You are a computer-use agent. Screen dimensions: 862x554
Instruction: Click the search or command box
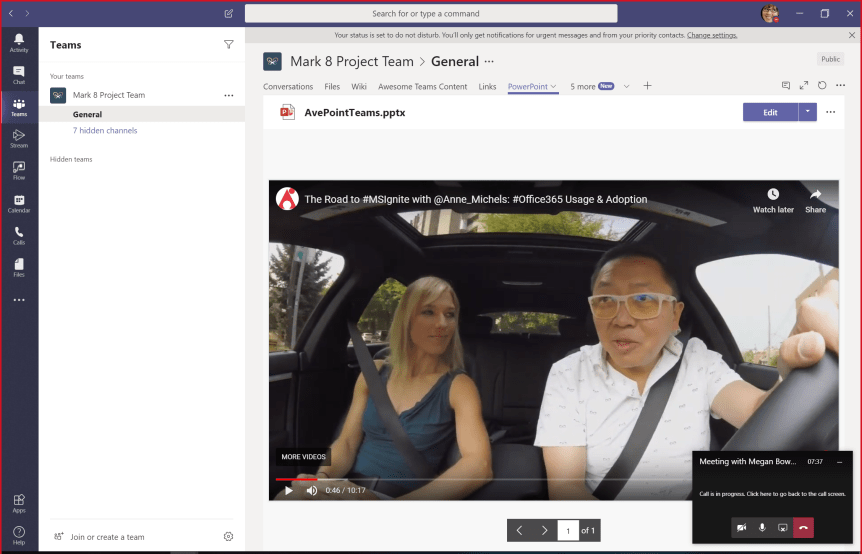tap(425, 14)
